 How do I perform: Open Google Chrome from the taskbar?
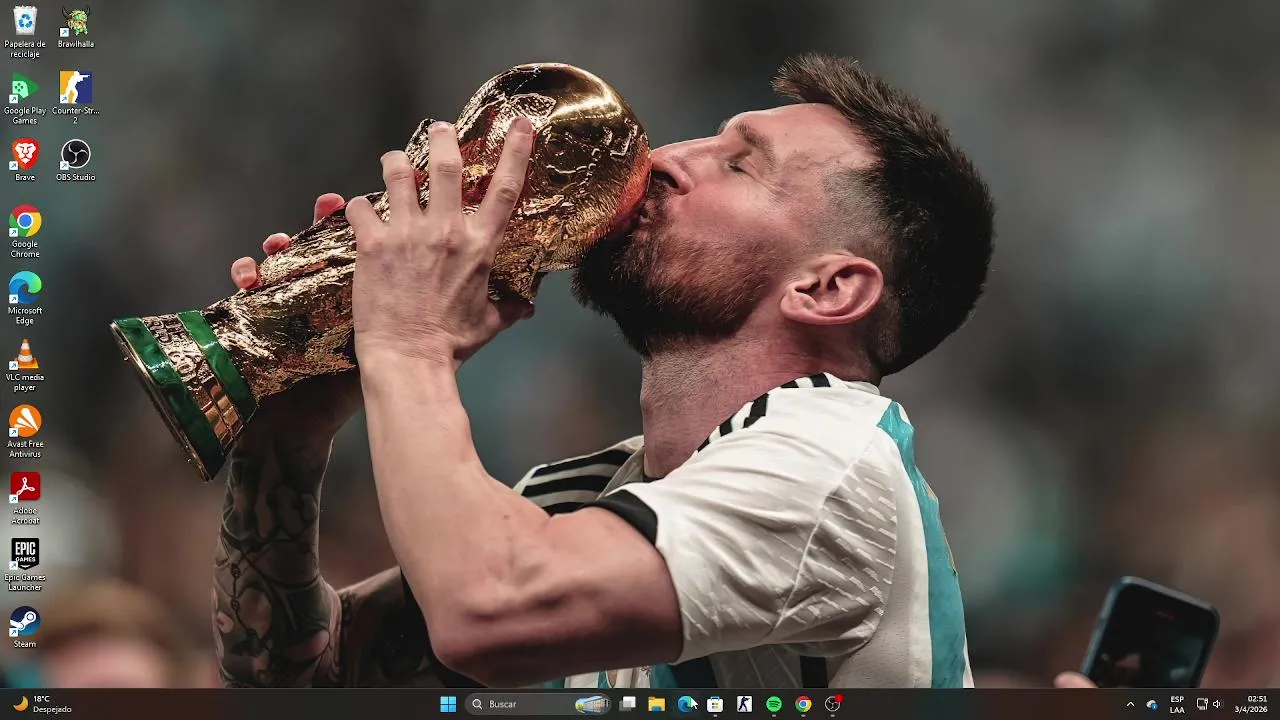[803, 704]
